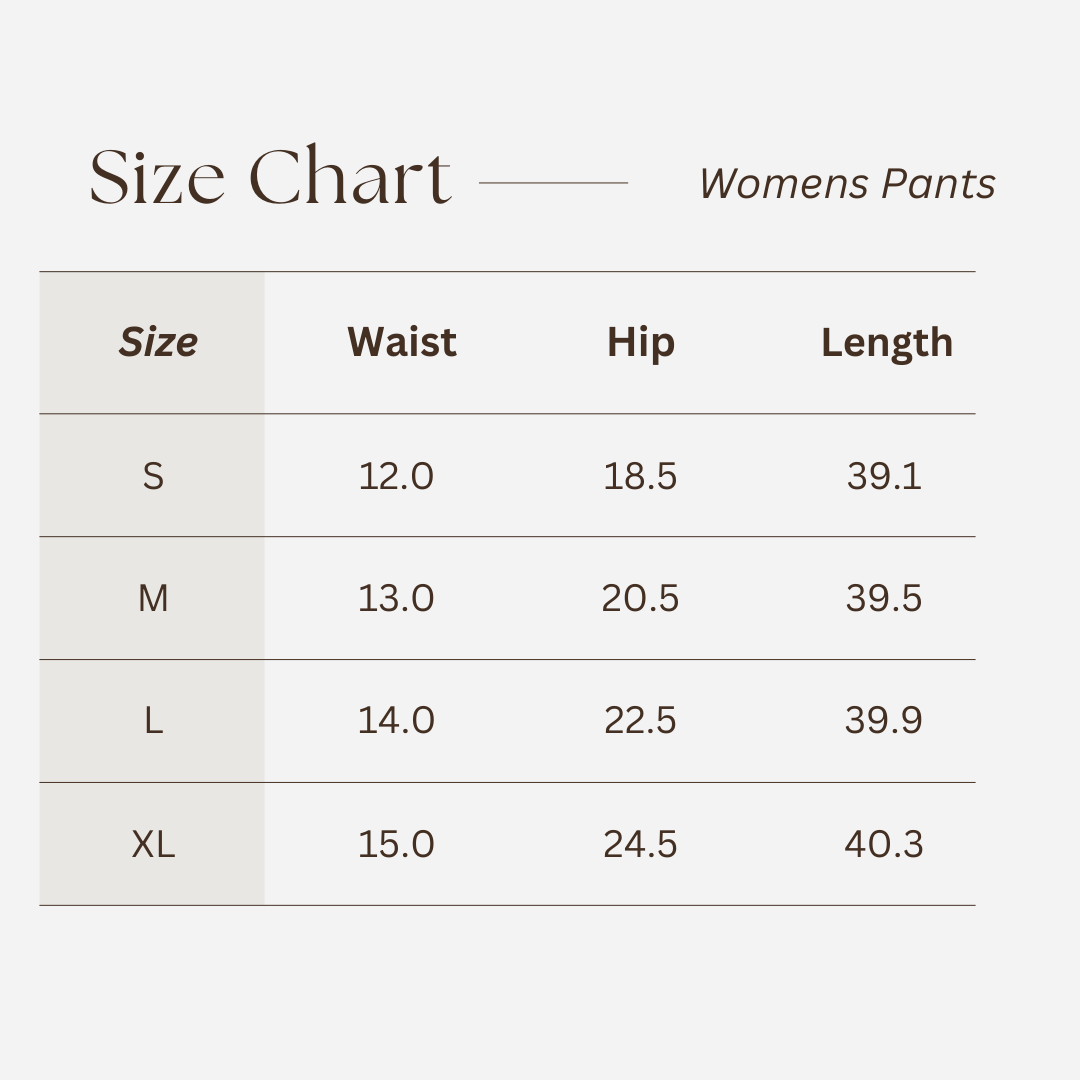Select the 13.0 waist value
The image size is (1080, 1080).
click(x=396, y=599)
